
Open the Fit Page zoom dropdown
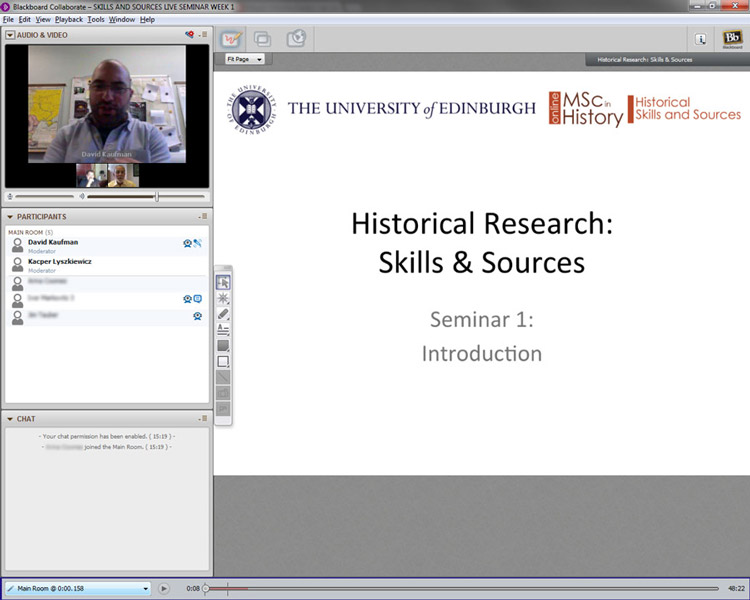pos(244,59)
